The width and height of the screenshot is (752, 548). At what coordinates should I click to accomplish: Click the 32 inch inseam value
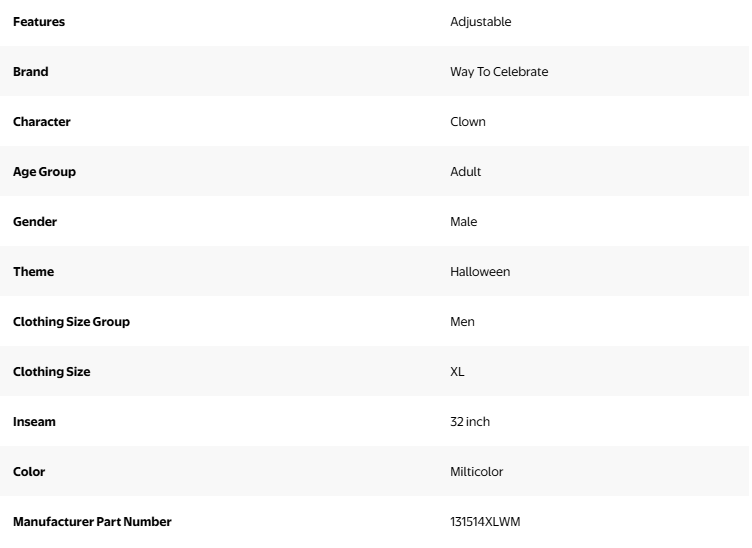coord(470,422)
